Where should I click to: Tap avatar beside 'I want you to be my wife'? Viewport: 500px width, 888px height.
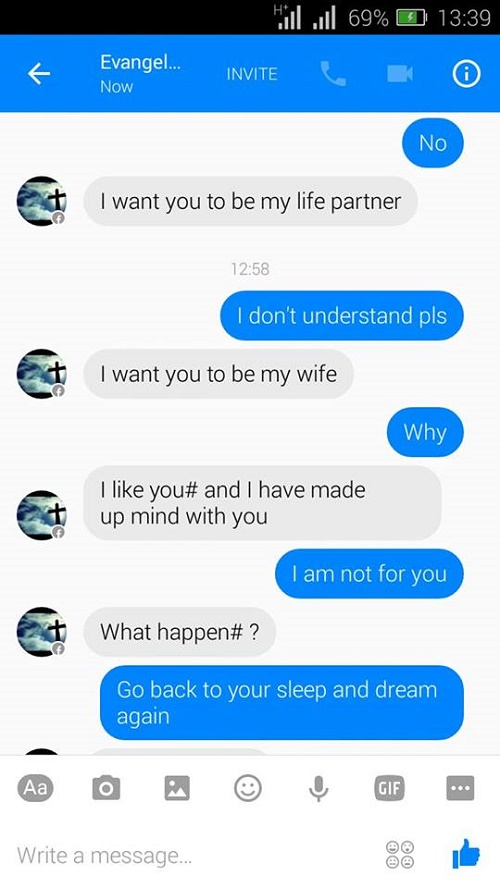click(42, 374)
